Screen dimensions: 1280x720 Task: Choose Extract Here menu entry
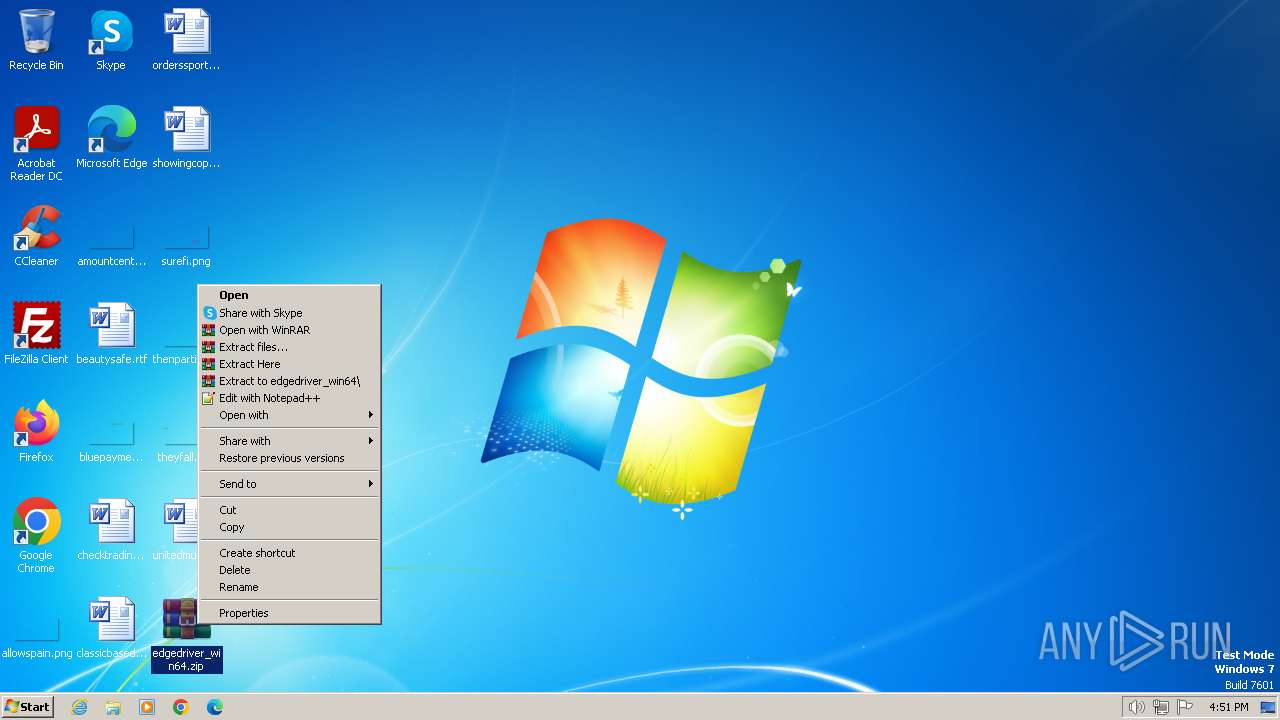pos(290,364)
